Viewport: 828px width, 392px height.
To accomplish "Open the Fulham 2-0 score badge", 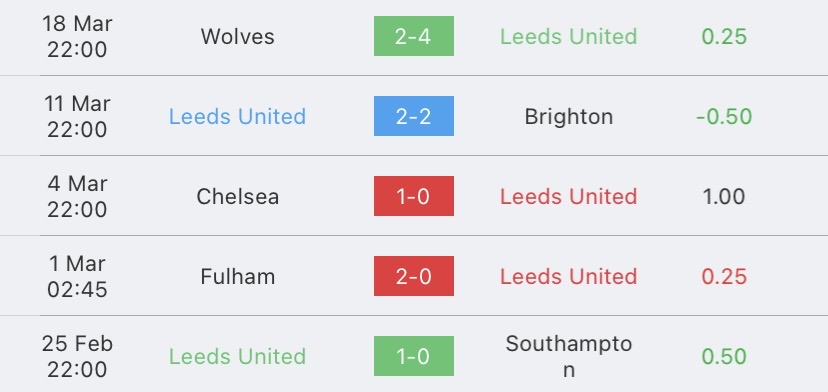I will click(x=413, y=276).
